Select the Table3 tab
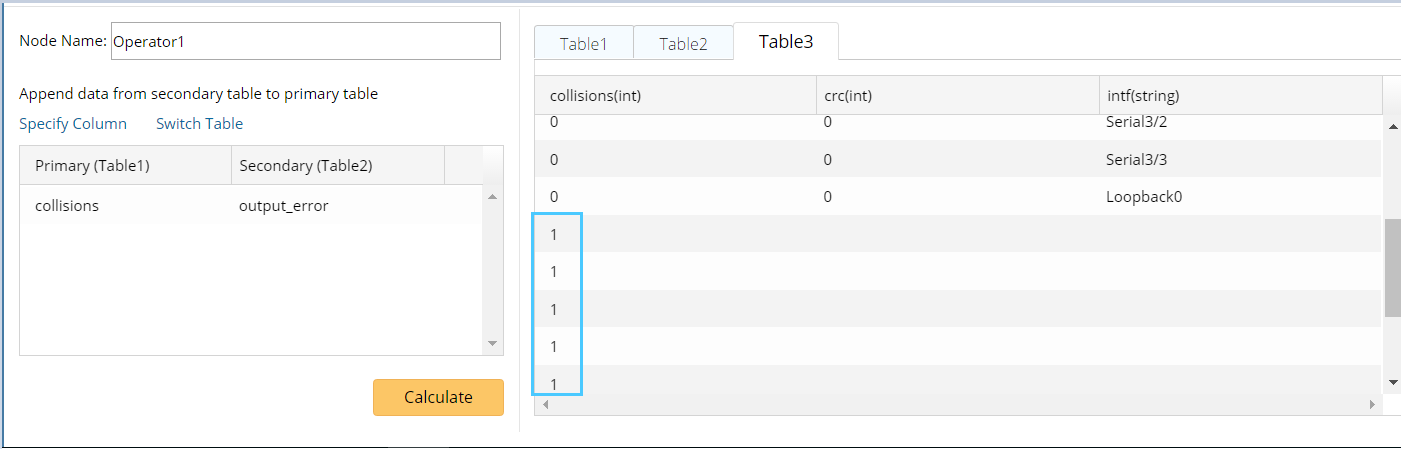 (786, 42)
